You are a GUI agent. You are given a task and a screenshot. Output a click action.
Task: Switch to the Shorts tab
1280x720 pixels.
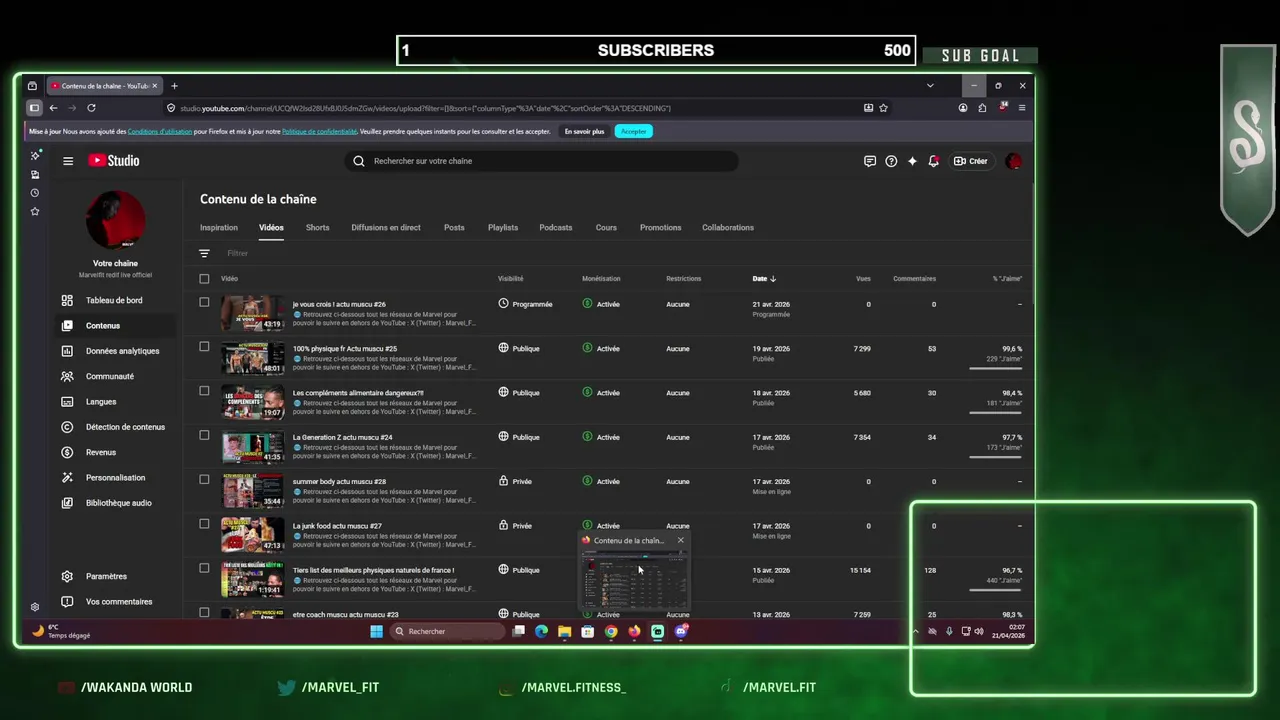tap(317, 227)
